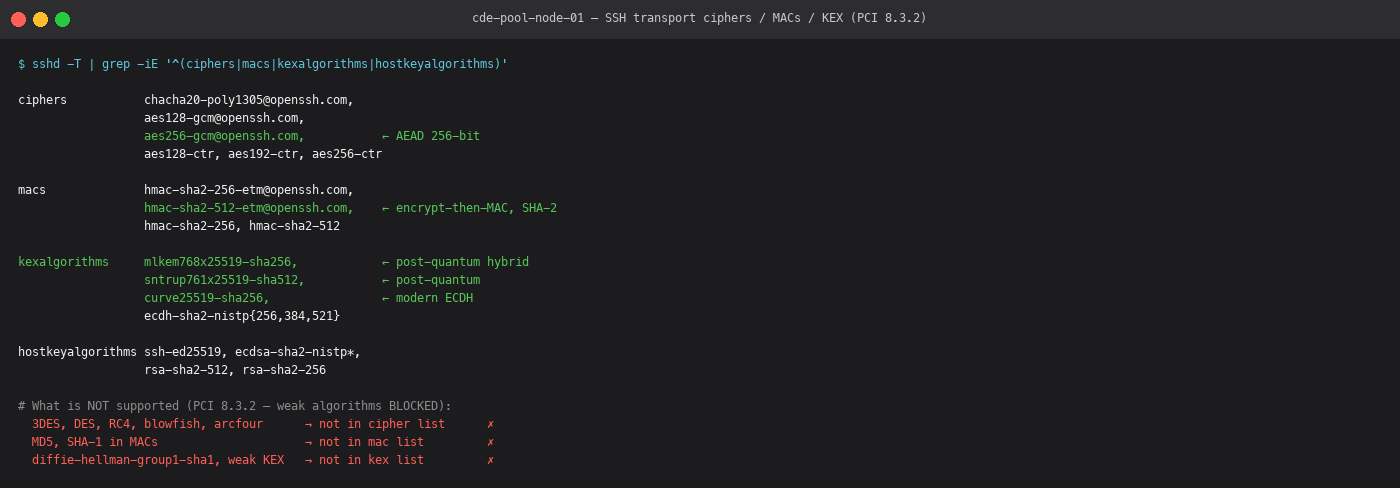The height and width of the screenshot is (488, 1400).
Task: Click chacha20-poly1305@openssh.com cipher text
Action: 245,100
